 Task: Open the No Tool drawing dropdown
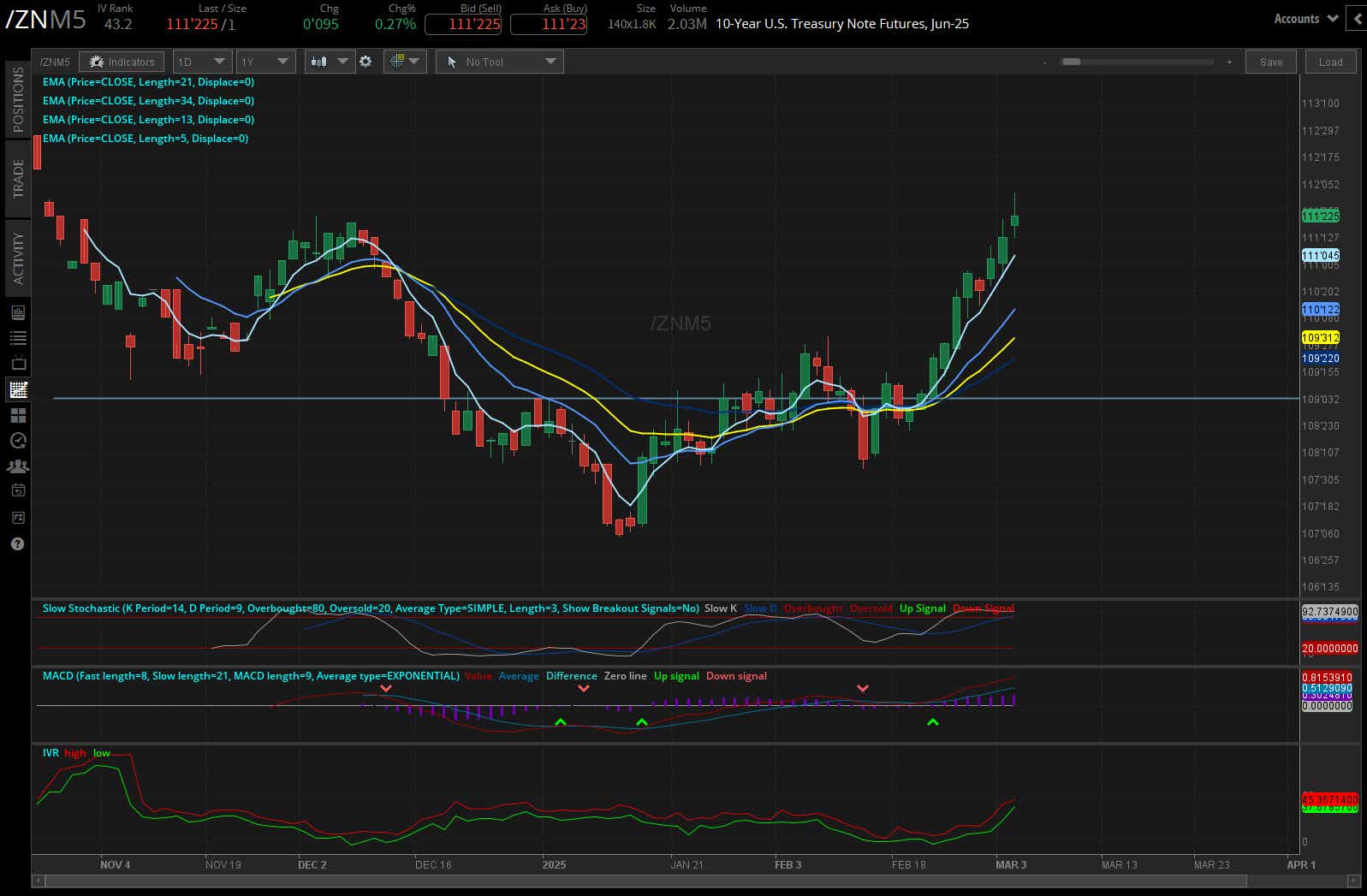click(500, 62)
